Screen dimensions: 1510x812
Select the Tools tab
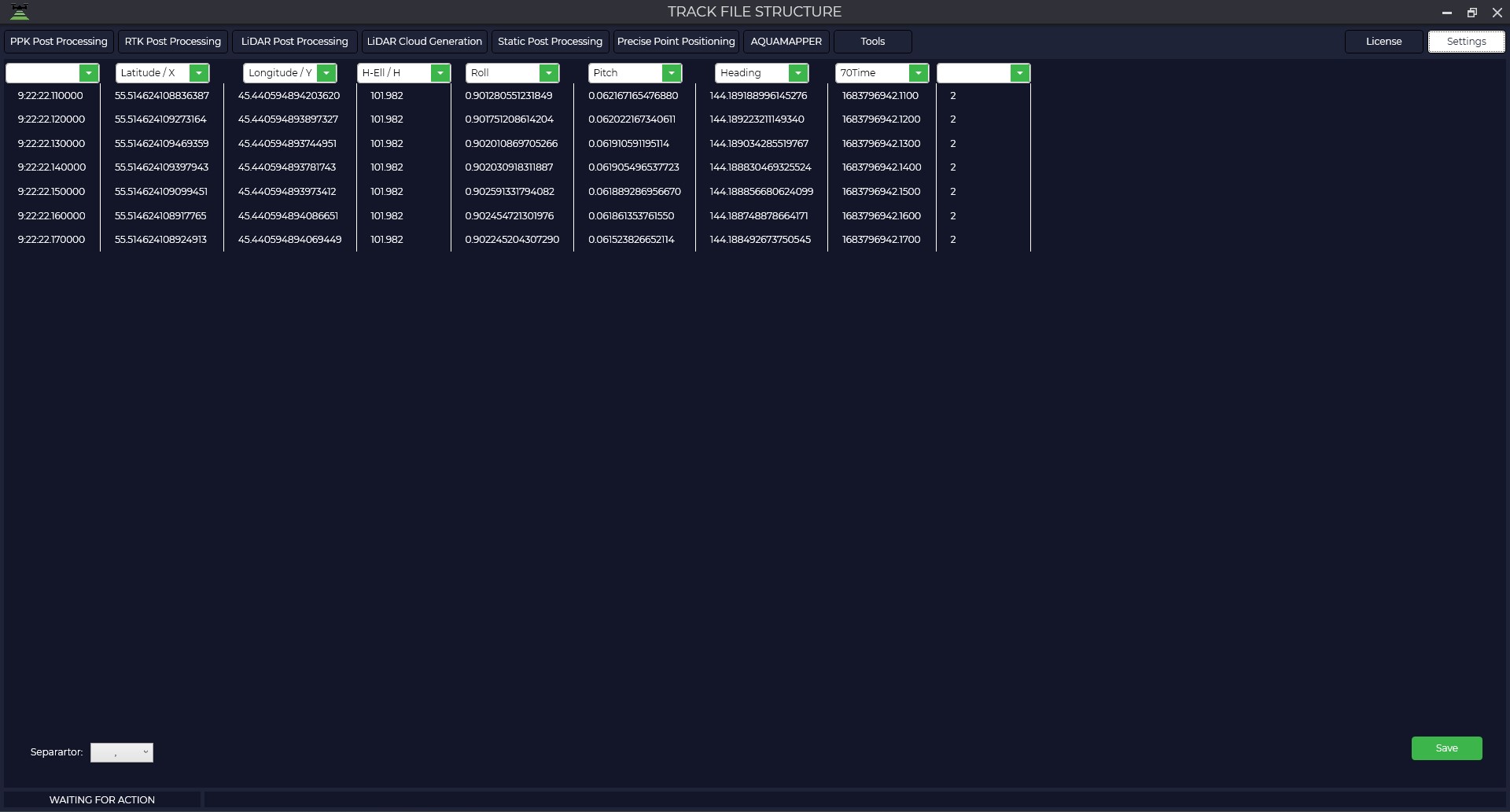[x=873, y=42]
